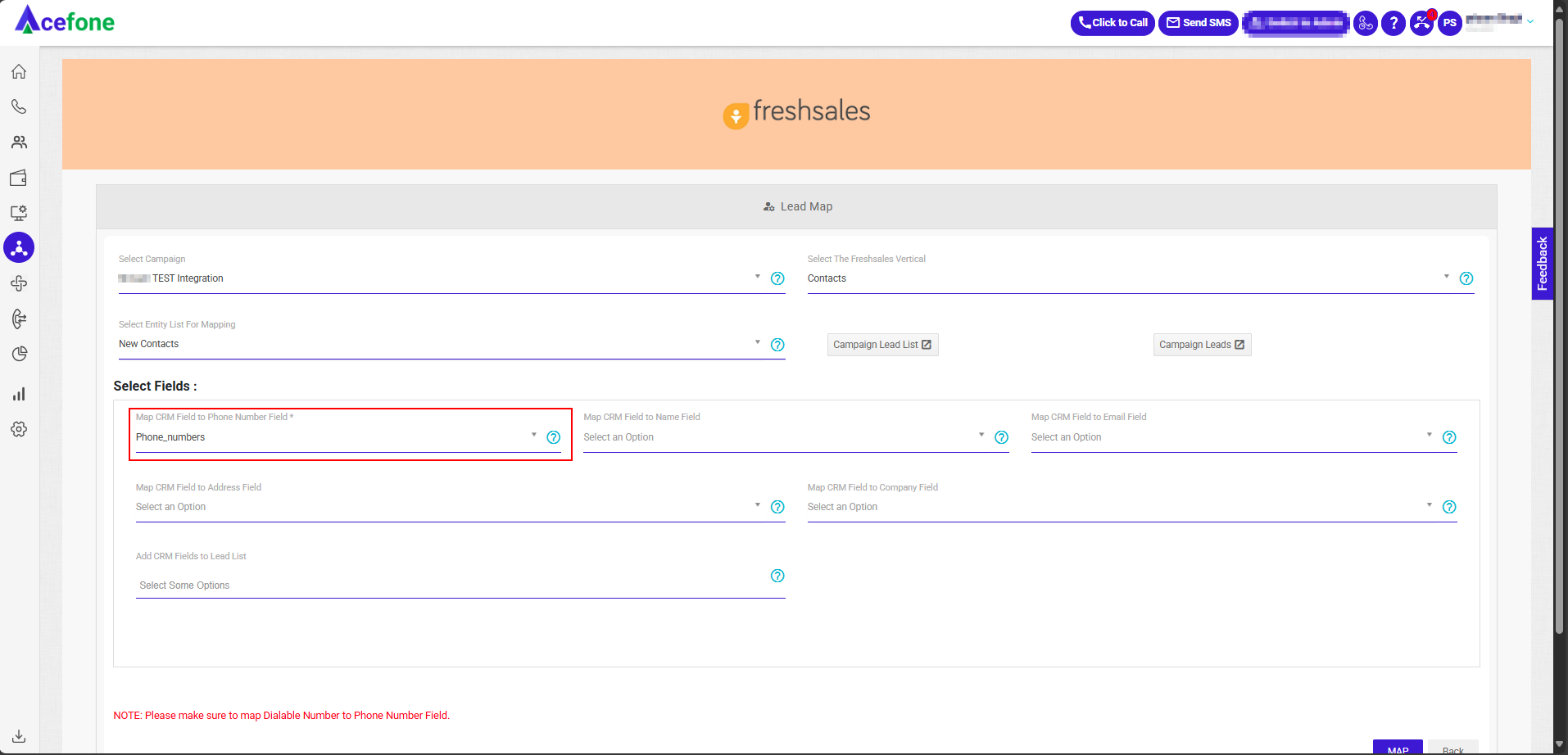1568x755 pixels.
Task: Open the bar chart analytics sidebar icon
Action: [x=19, y=394]
